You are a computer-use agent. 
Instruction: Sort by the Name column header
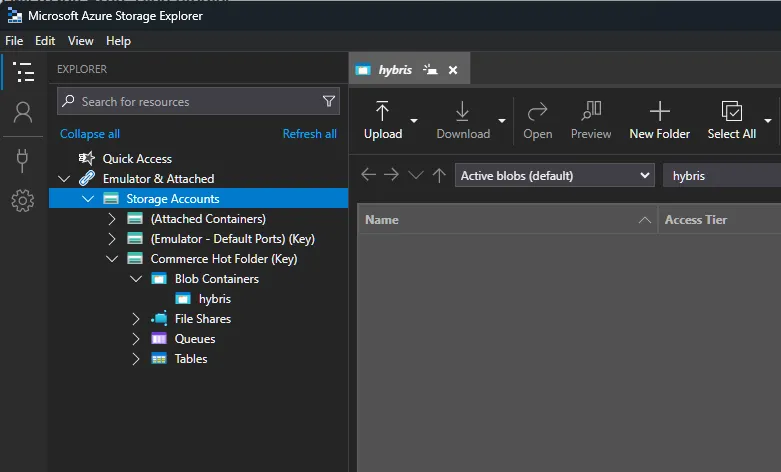click(x=507, y=220)
